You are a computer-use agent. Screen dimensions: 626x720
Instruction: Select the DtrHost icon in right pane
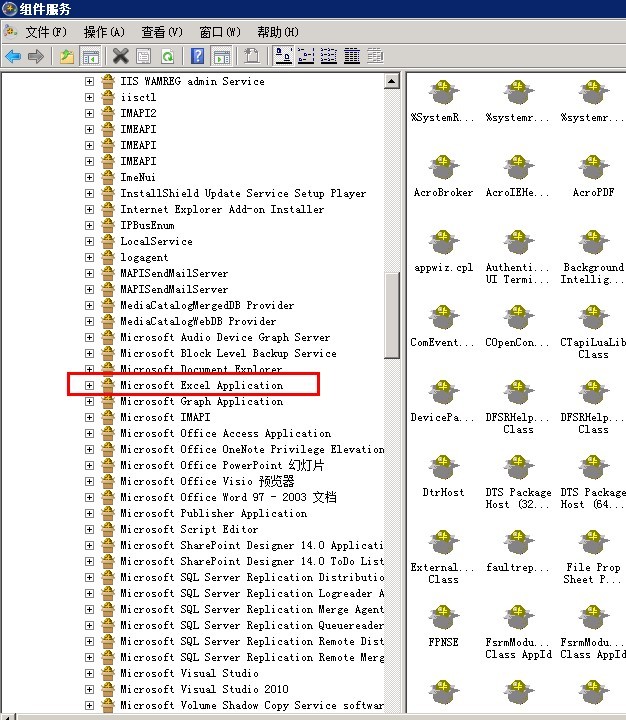coord(442,471)
